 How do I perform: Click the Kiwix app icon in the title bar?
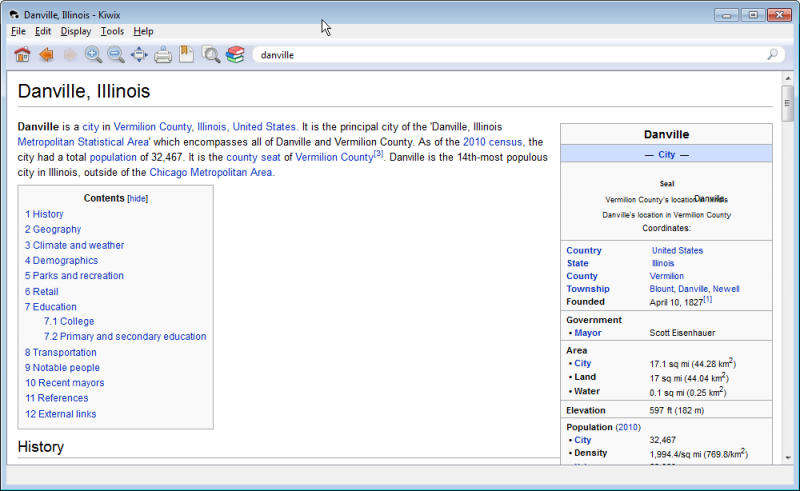click(x=15, y=15)
